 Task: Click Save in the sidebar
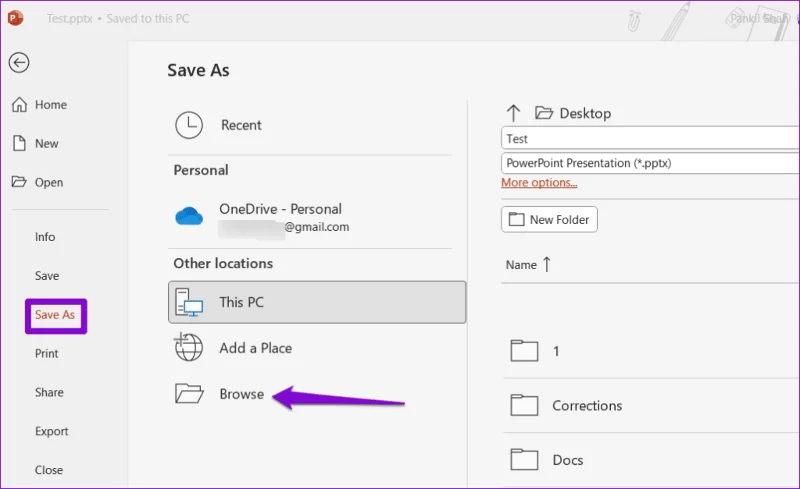[x=47, y=276]
